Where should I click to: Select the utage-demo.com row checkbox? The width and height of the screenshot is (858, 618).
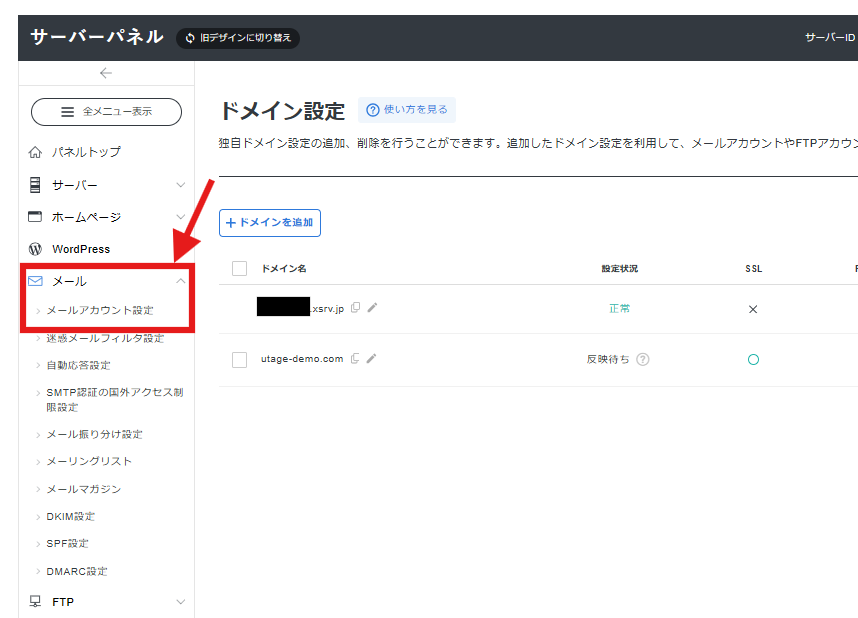tap(239, 359)
